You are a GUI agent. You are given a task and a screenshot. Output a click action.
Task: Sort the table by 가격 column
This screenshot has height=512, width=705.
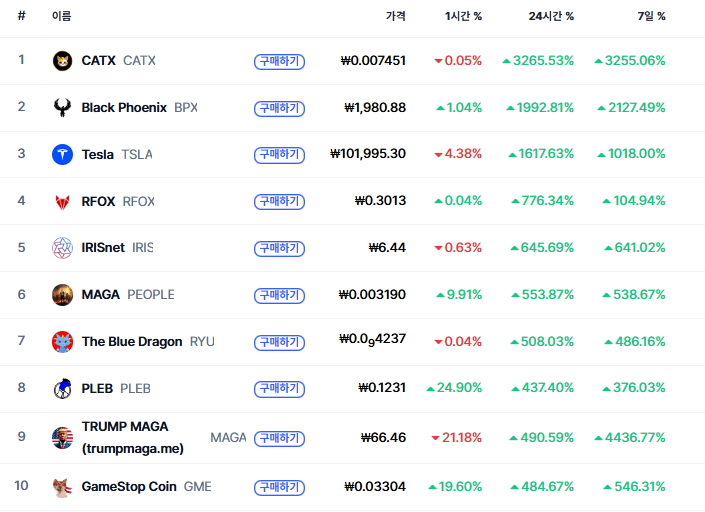coord(395,16)
